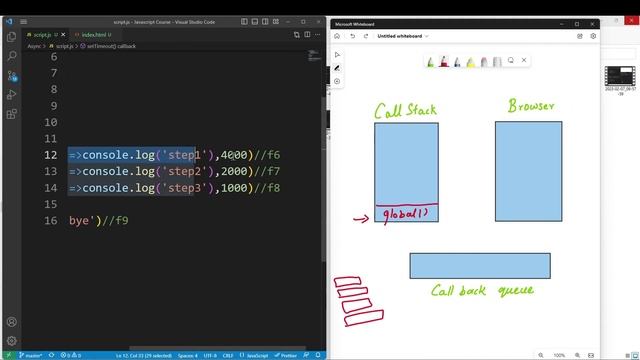This screenshot has width=640, height=360.
Task: Click the master branch in the status bar
Action: point(31,356)
